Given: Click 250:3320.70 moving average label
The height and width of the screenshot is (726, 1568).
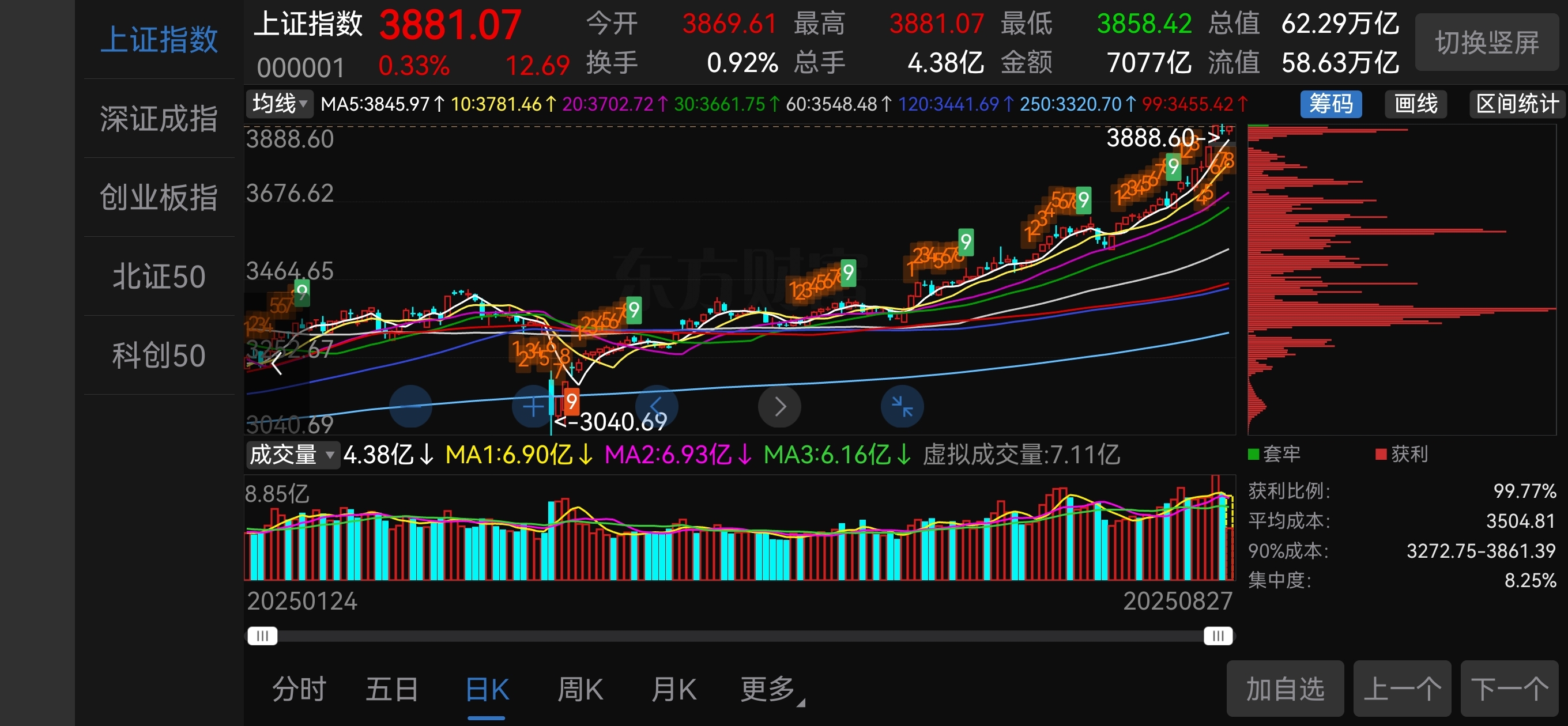Looking at the screenshot, I should coord(1078,104).
